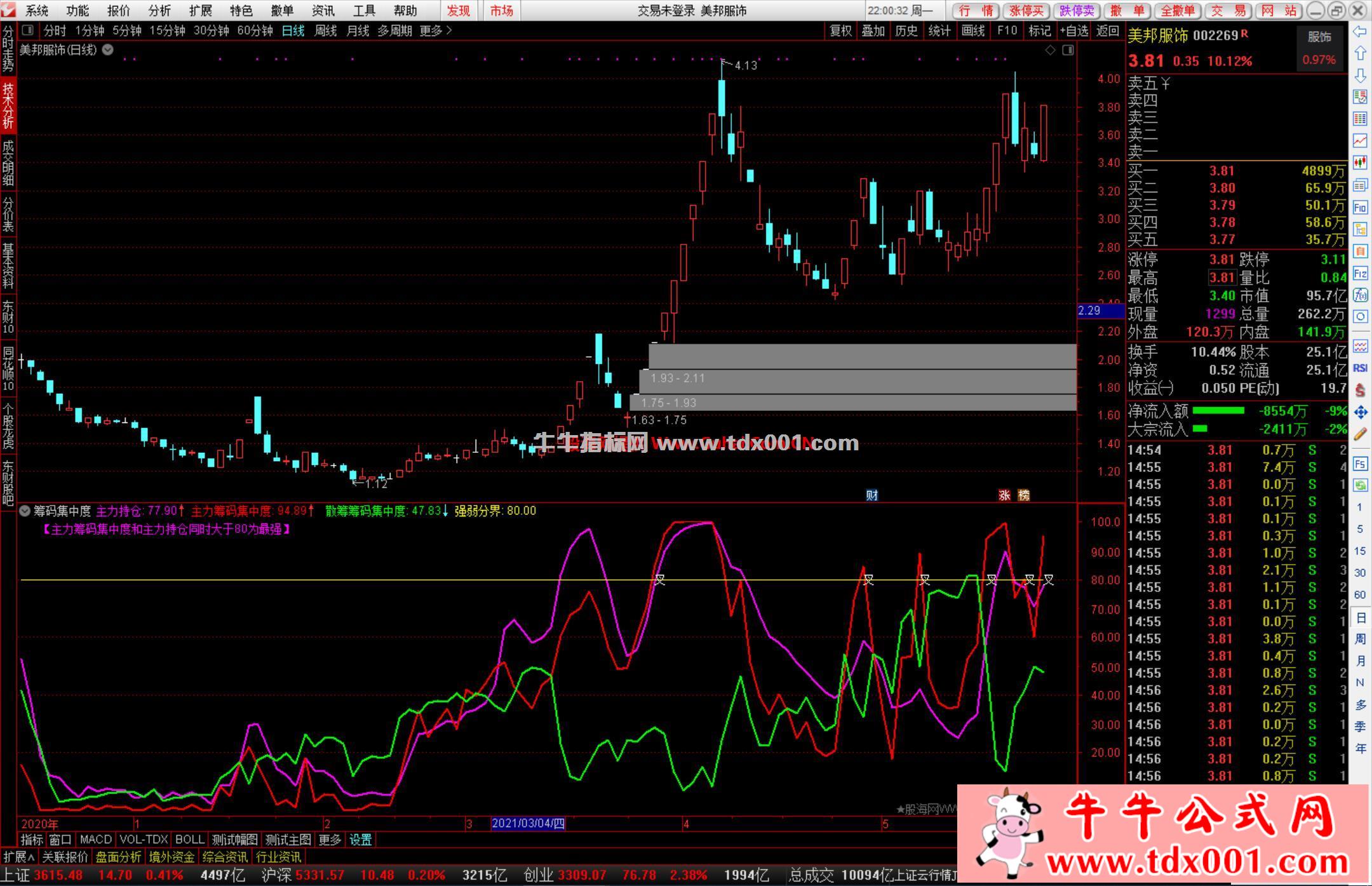The height and width of the screenshot is (886, 1372).
Task: Click the F10 icon in right toolbar
Action: coord(1360,207)
